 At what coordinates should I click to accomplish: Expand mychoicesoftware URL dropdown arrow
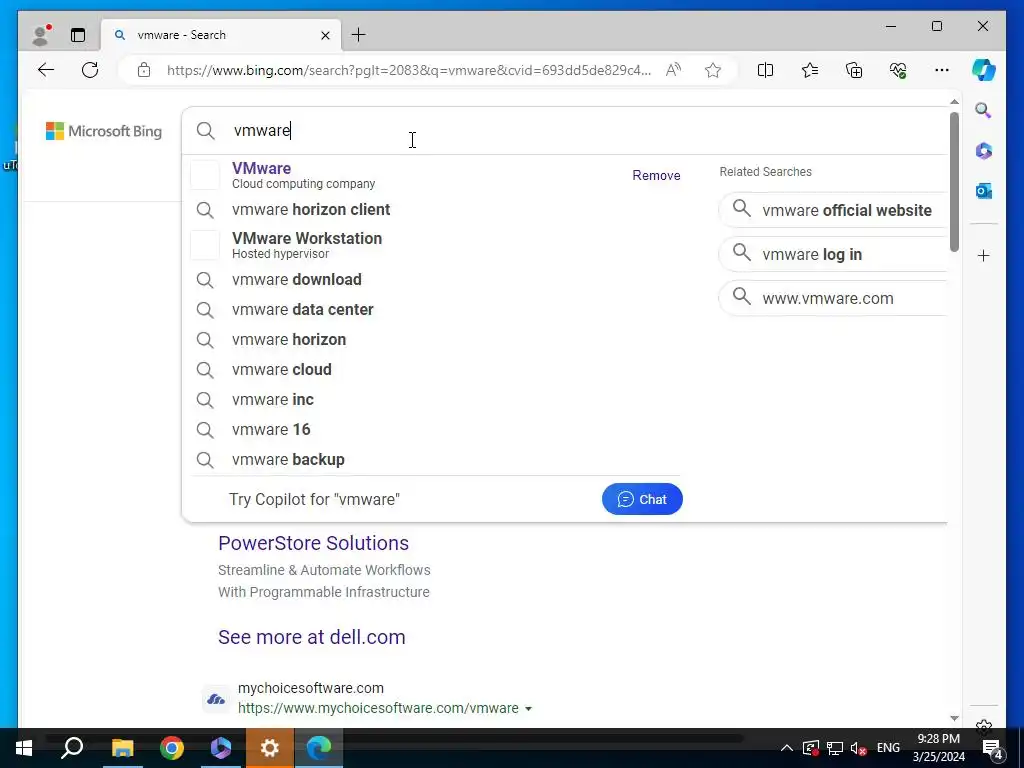(528, 709)
